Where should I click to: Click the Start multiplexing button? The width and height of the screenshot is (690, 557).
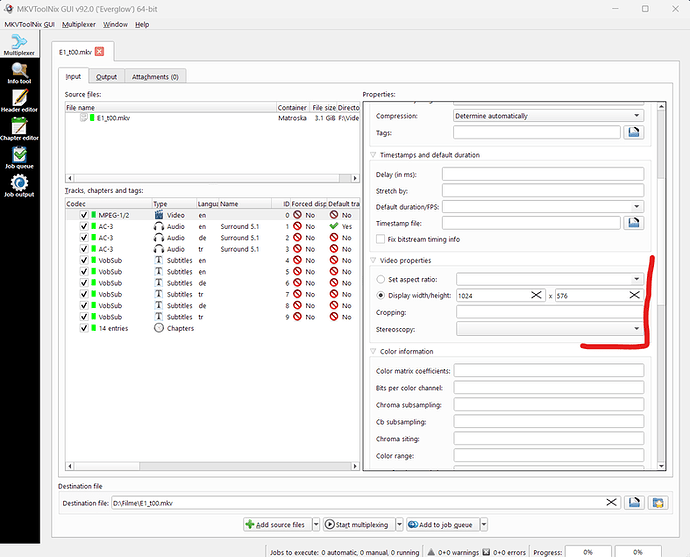click(x=359, y=524)
